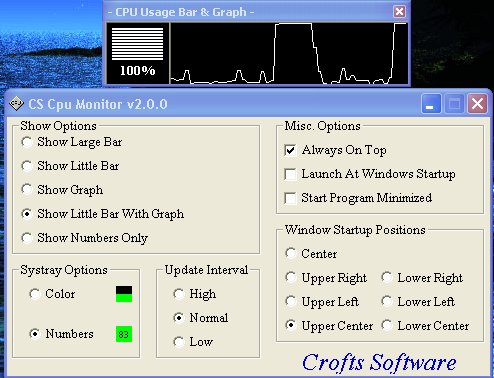Image resolution: width=494 pixels, height=378 pixels.
Task: Click the 100% CPU usage bar indicator
Action: point(137,53)
